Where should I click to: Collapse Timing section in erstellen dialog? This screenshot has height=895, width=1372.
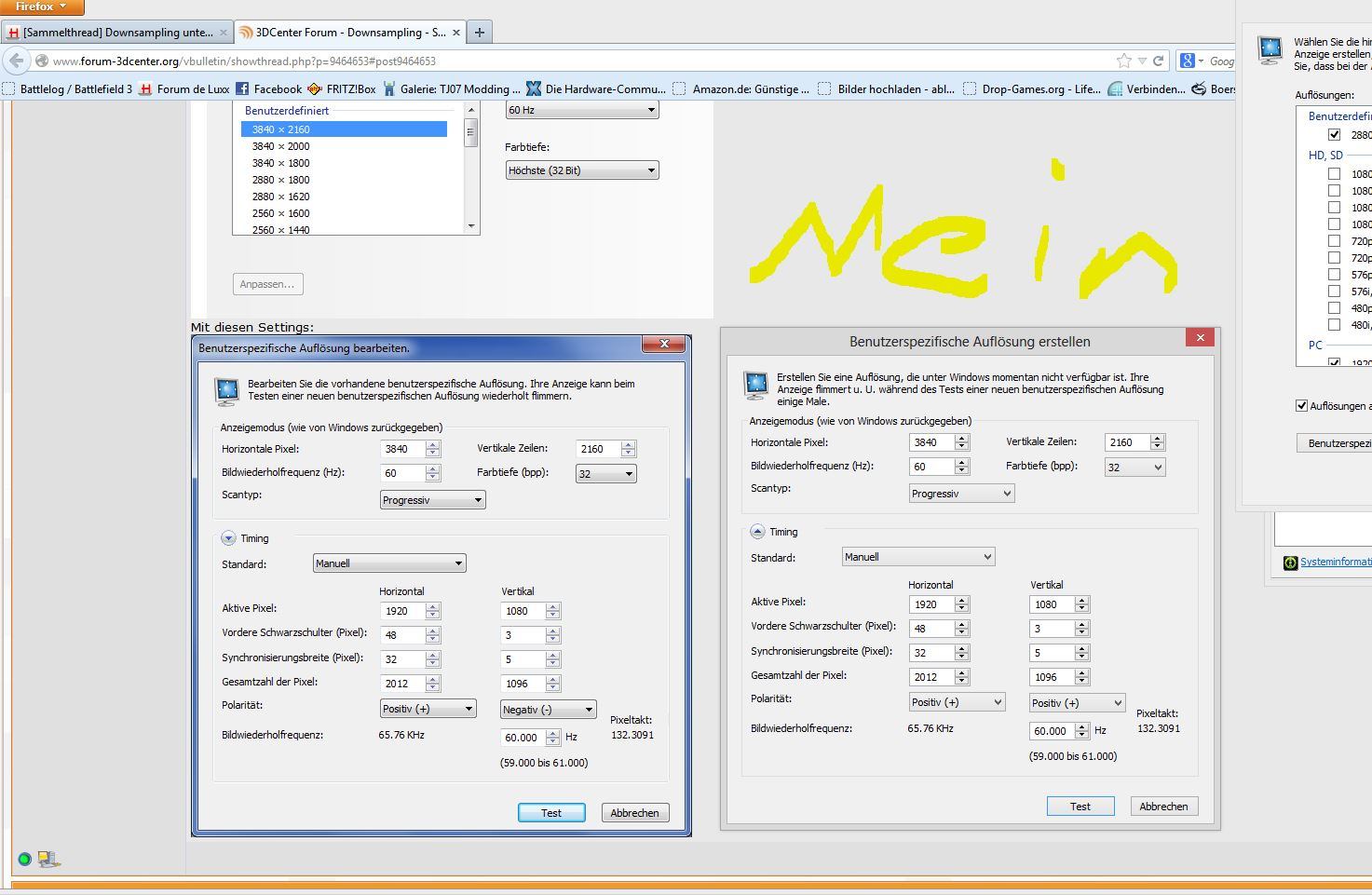coord(757,532)
